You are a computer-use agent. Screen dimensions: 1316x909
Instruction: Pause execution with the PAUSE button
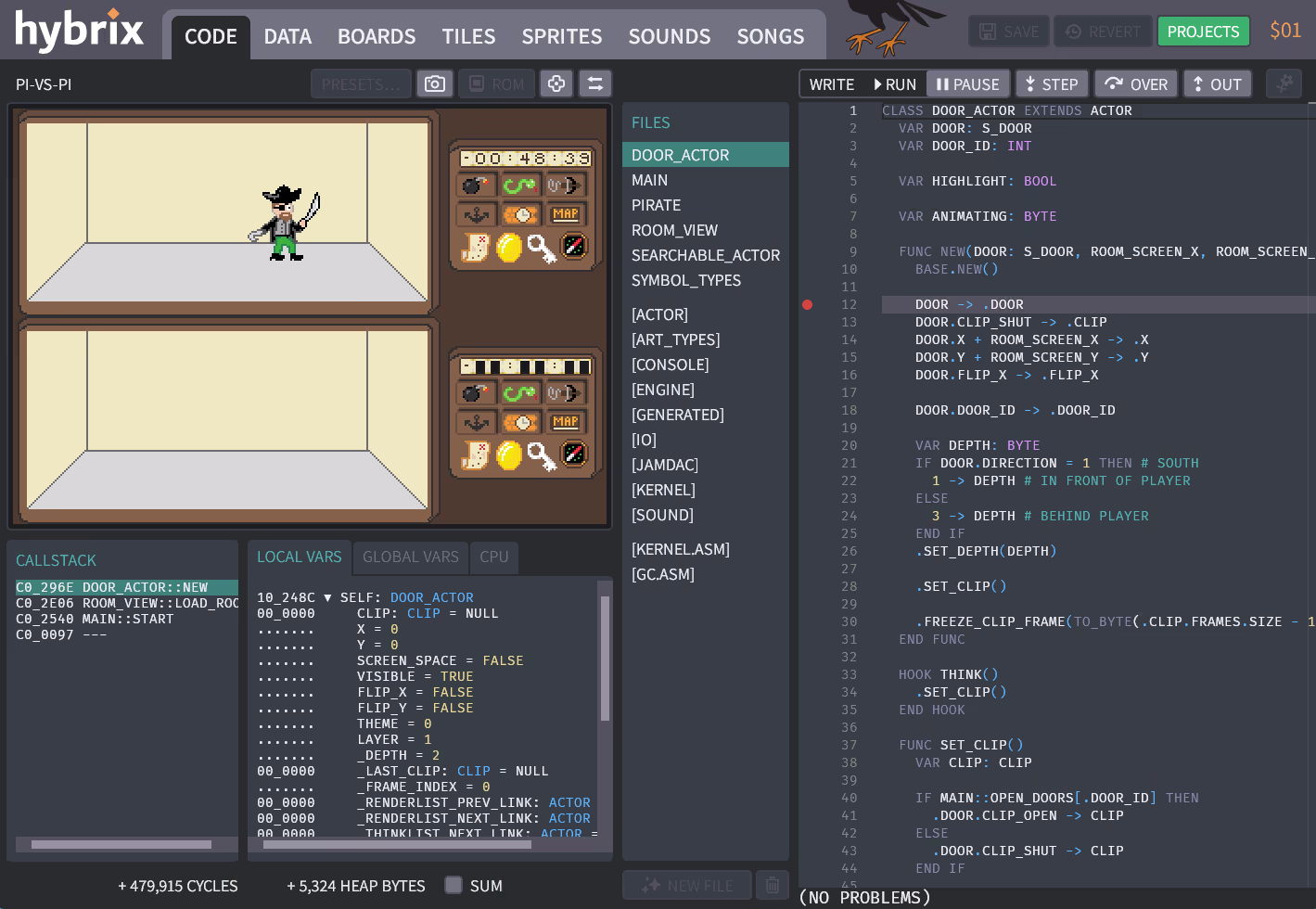[x=967, y=84]
